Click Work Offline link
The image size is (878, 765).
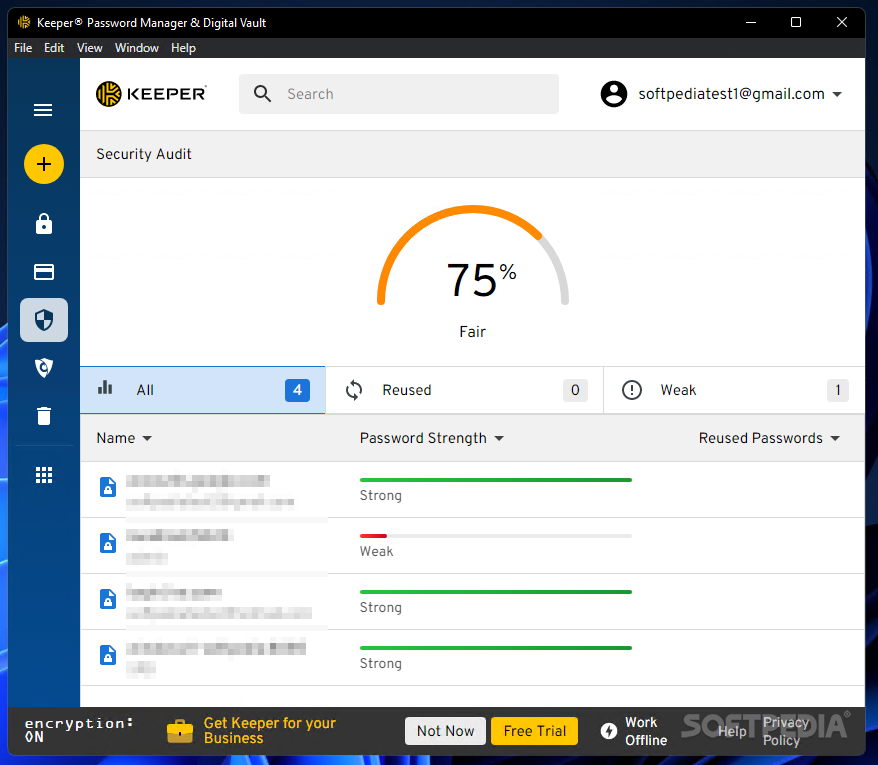(646, 731)
